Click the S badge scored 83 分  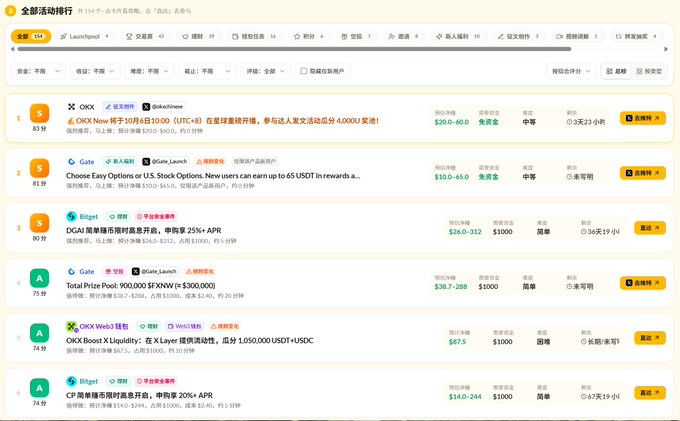39,114
